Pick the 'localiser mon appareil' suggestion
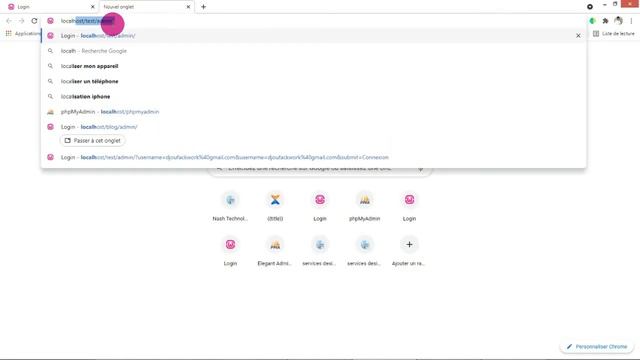 313,66
